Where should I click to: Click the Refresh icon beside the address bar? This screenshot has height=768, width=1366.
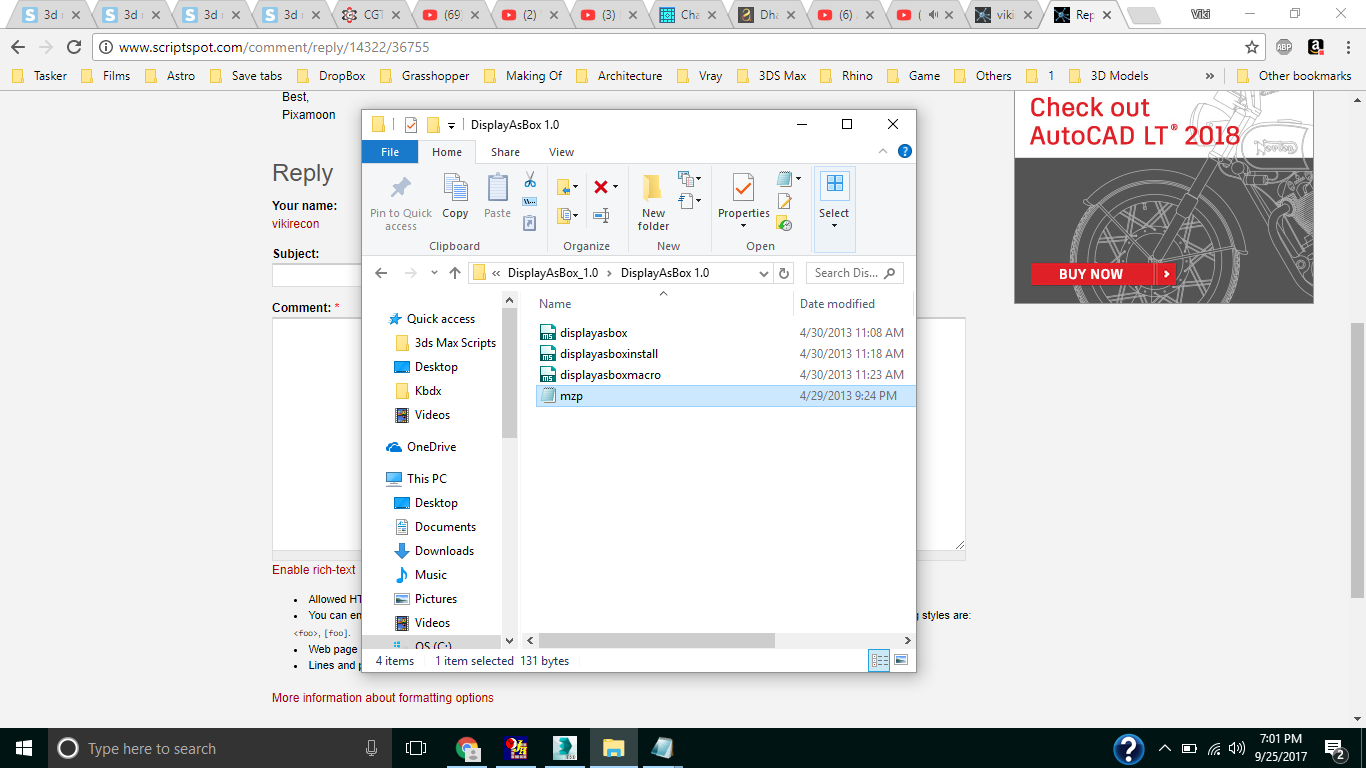pos(785,272)
